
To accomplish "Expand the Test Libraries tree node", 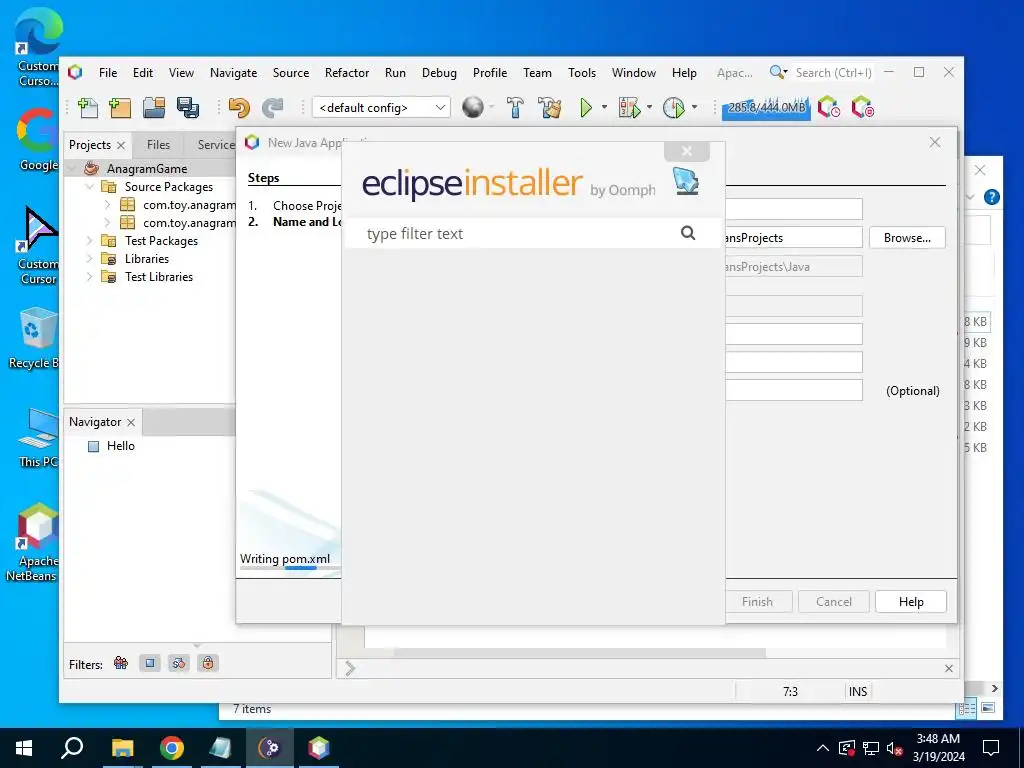I will click(x=89, y=277).
